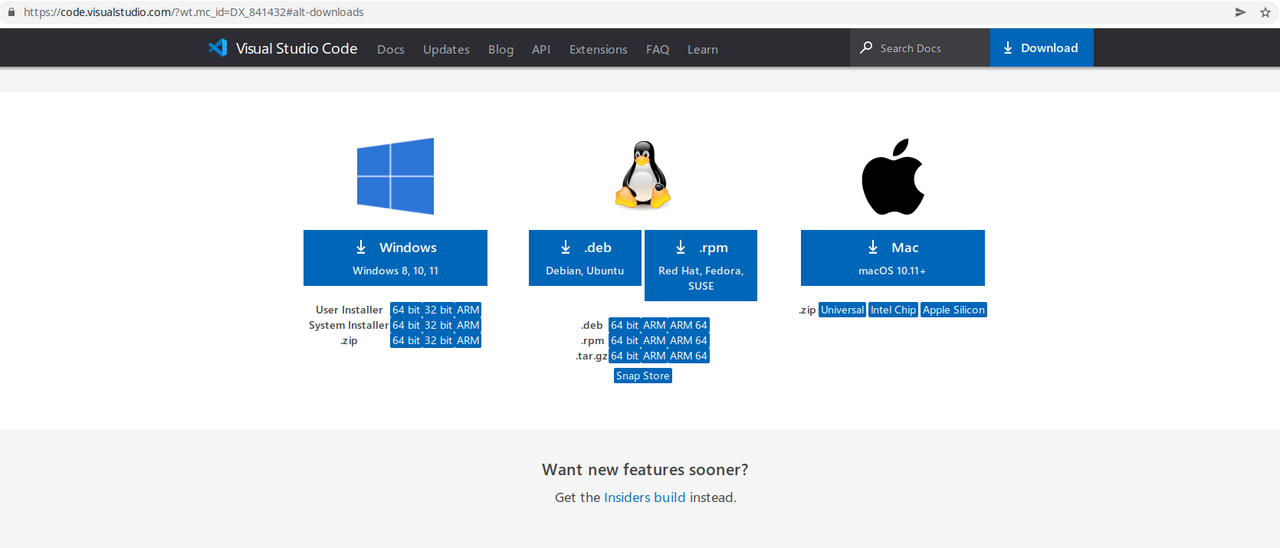
Task: Open the Snap Store link
Action: [643, 376]
